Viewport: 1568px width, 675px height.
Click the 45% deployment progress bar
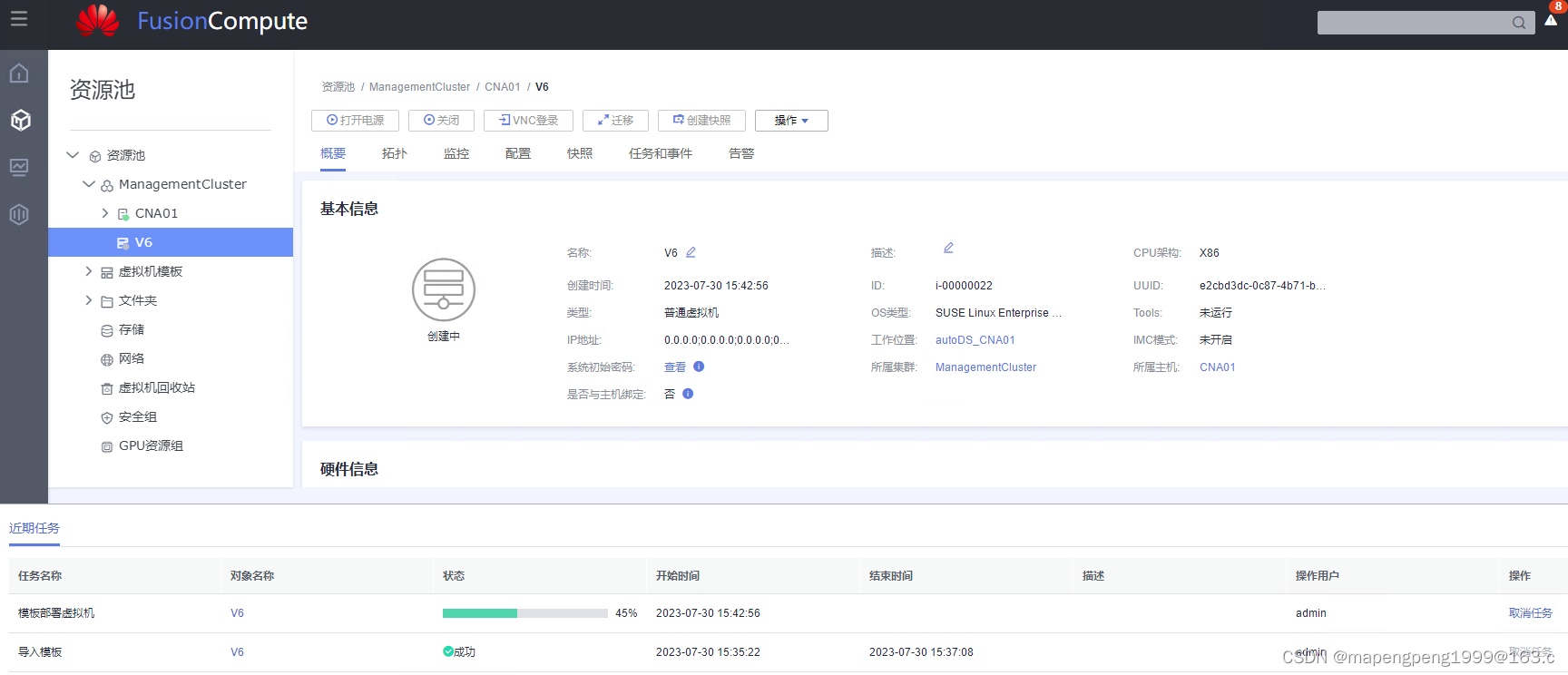525,613
